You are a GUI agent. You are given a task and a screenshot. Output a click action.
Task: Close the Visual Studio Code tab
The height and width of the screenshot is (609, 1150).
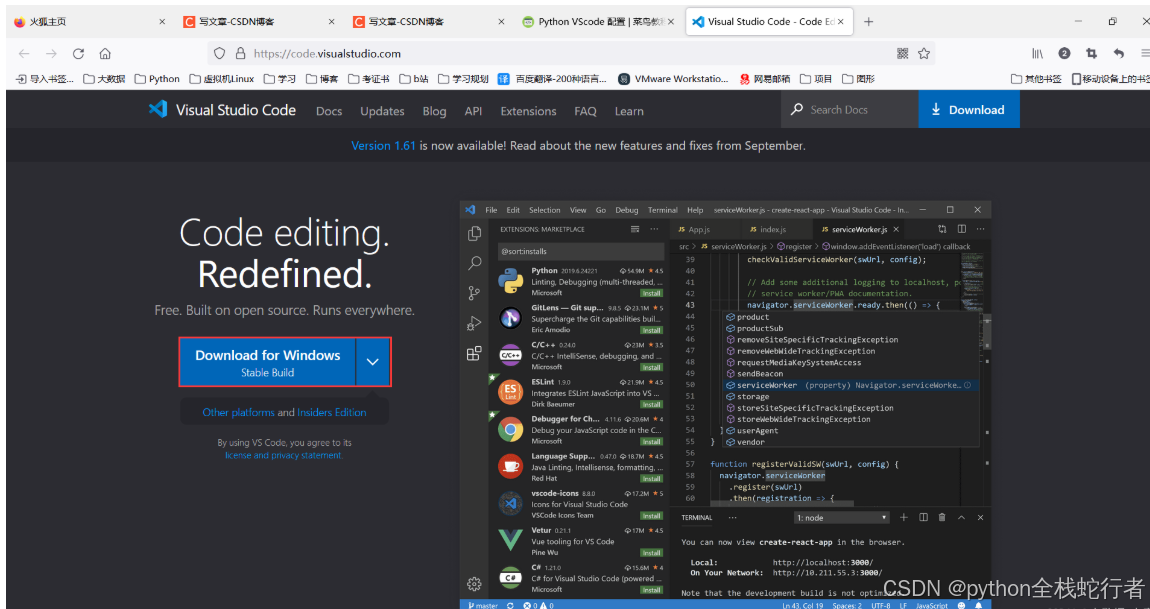841,22
